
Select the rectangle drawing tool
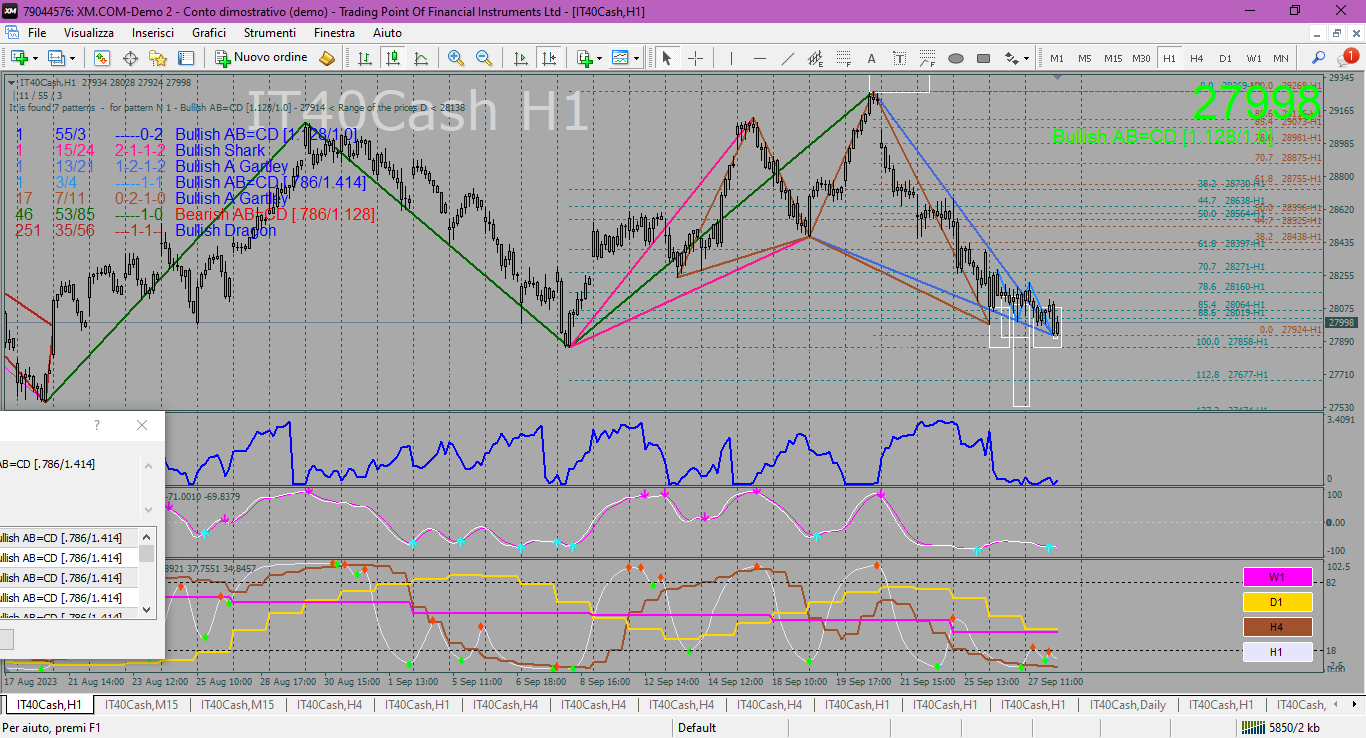click(x=983, y=58)
